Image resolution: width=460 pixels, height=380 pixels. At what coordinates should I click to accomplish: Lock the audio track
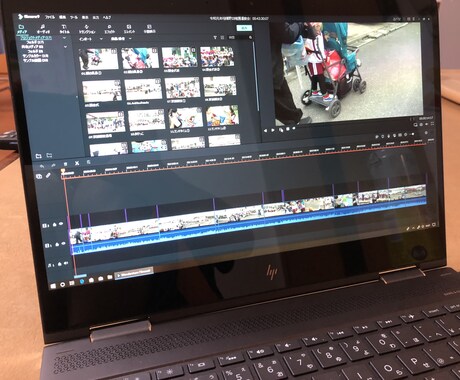point(59,264)
